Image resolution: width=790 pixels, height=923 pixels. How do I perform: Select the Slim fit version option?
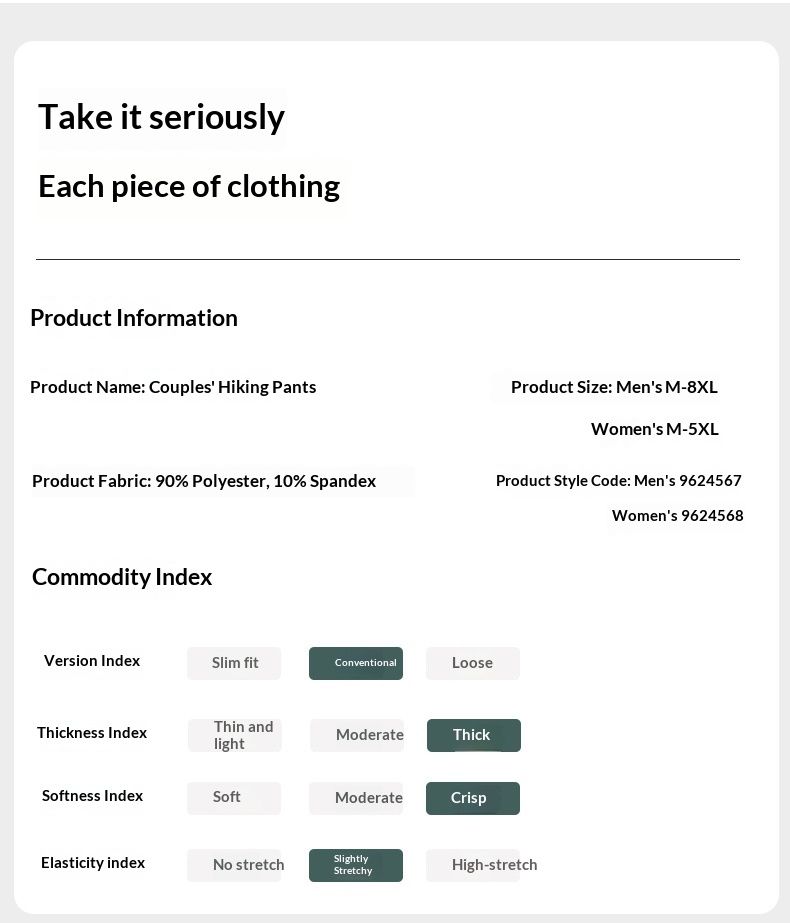[x=234, y=663]
